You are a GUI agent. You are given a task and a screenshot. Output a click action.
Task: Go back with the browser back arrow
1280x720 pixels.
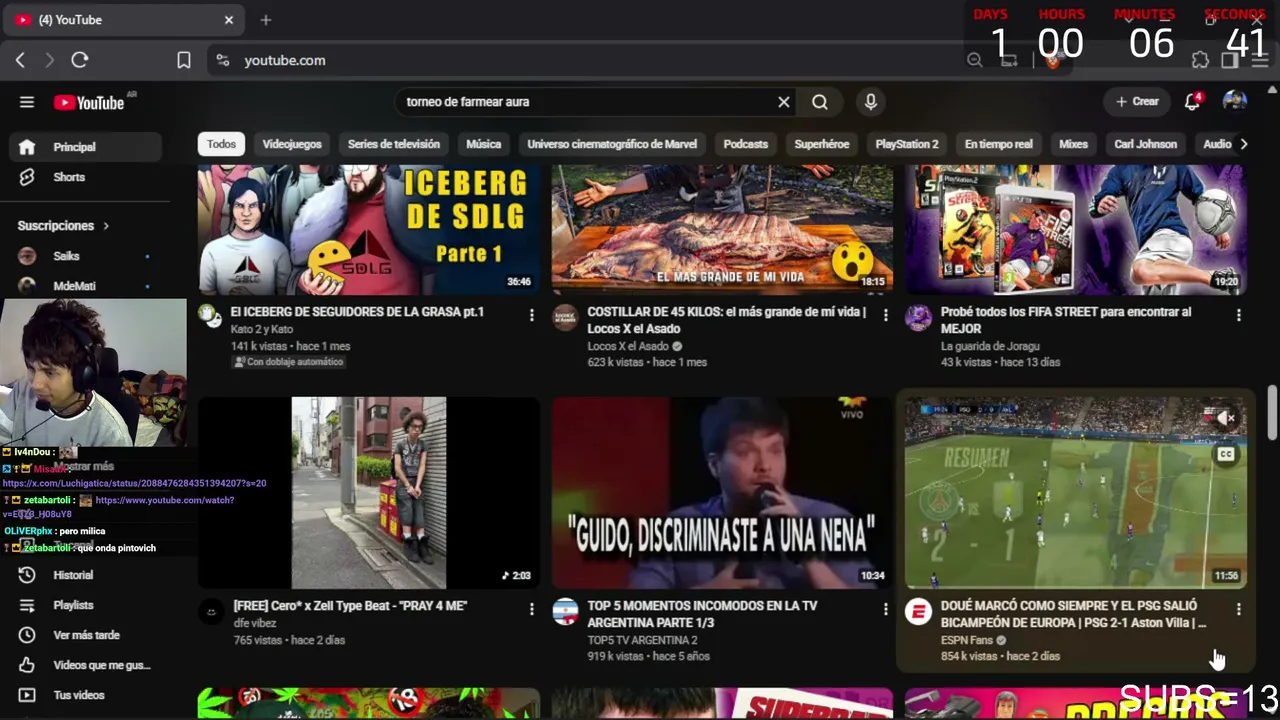(20, 60)
